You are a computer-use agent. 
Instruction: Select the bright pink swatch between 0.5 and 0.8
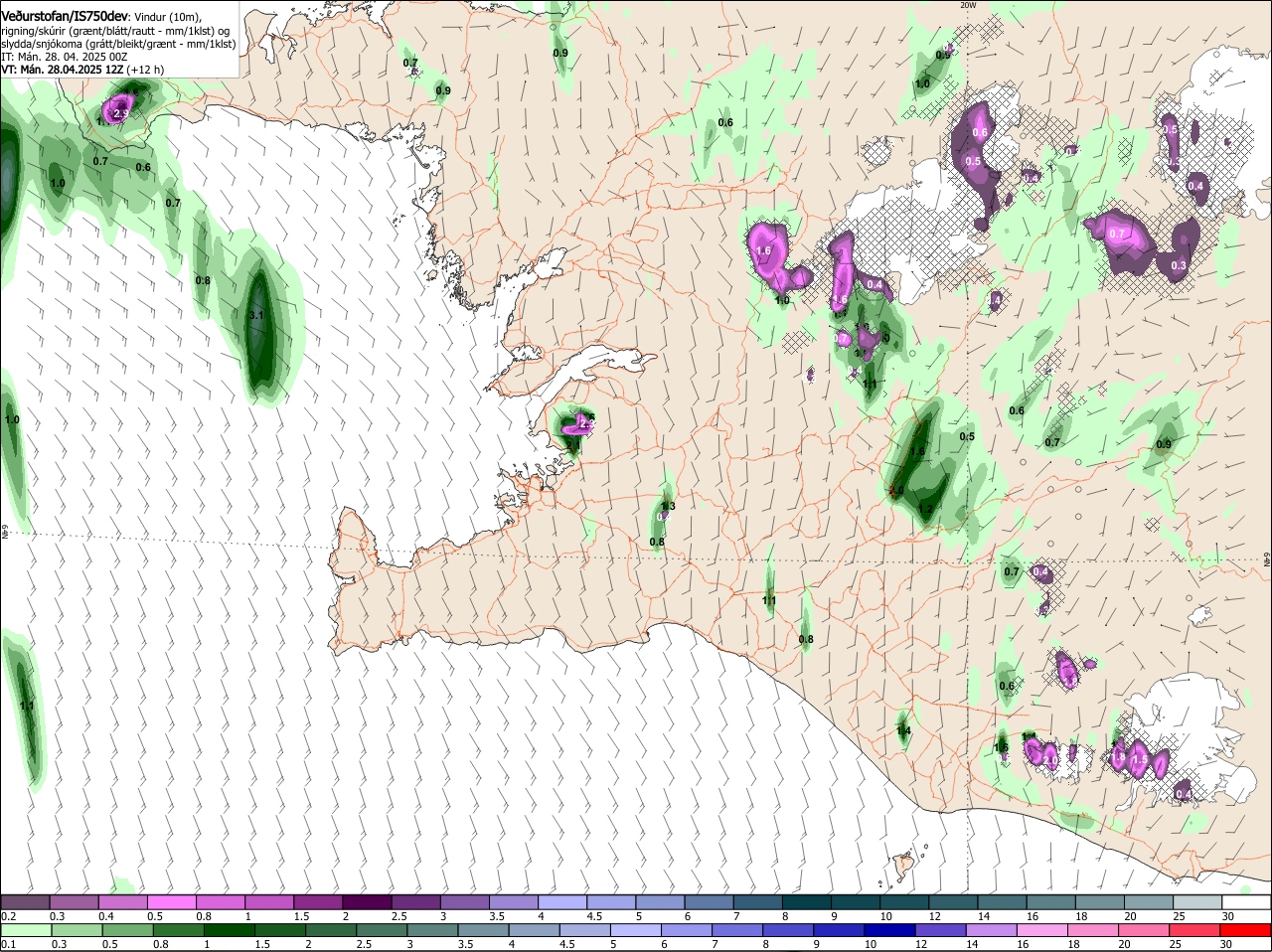point(173,902)
